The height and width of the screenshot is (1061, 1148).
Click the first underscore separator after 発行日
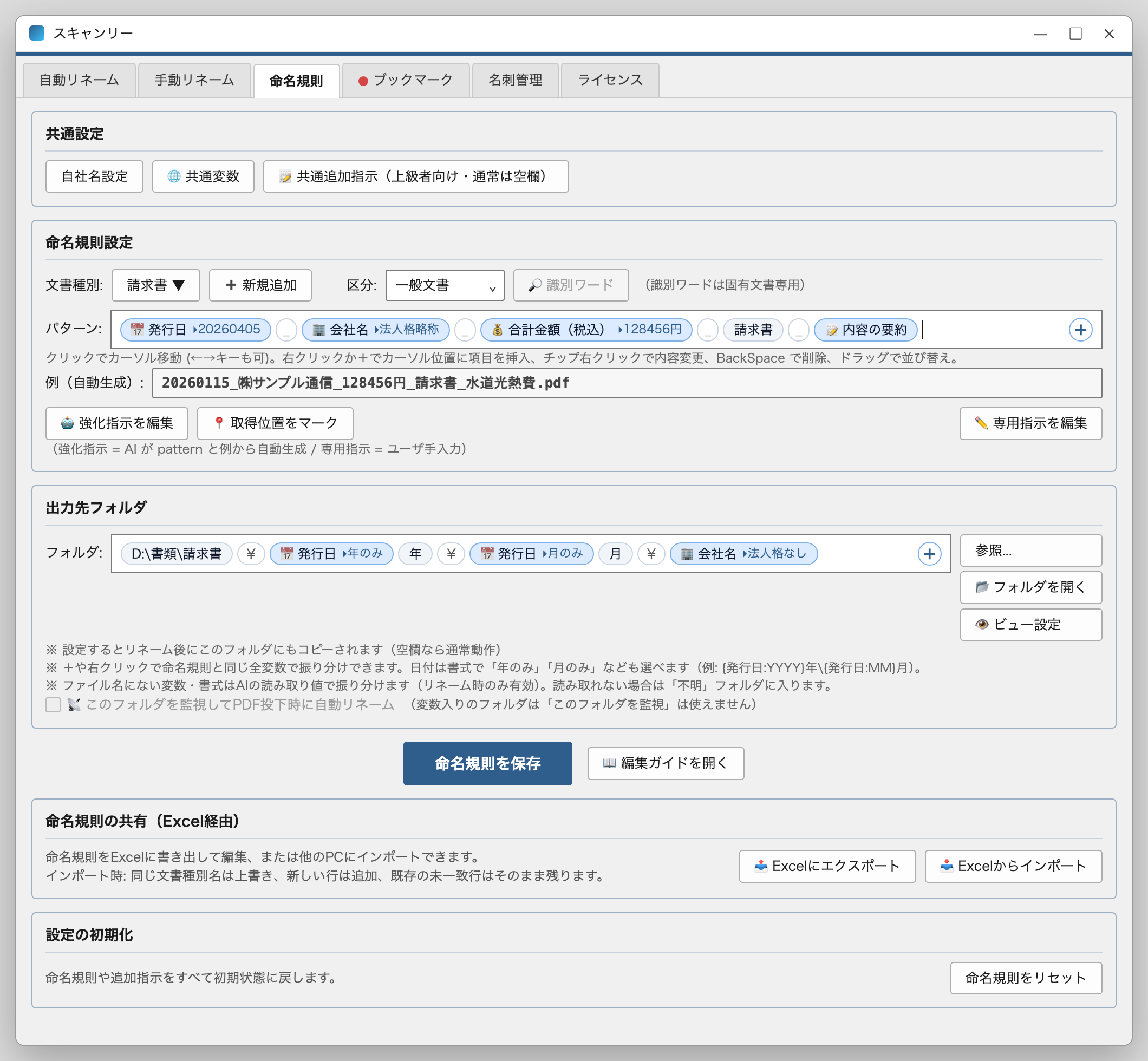[286, 330]
